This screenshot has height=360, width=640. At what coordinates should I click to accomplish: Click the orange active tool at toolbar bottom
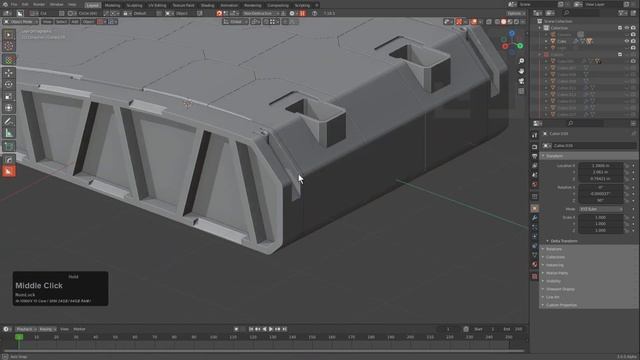[9, 171]
